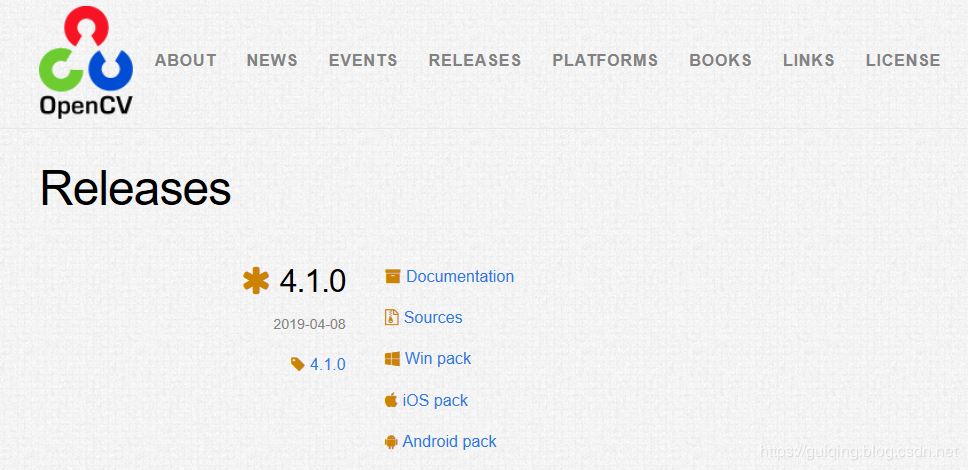
Task: Click the Windows logo icon
Action: 392,359
